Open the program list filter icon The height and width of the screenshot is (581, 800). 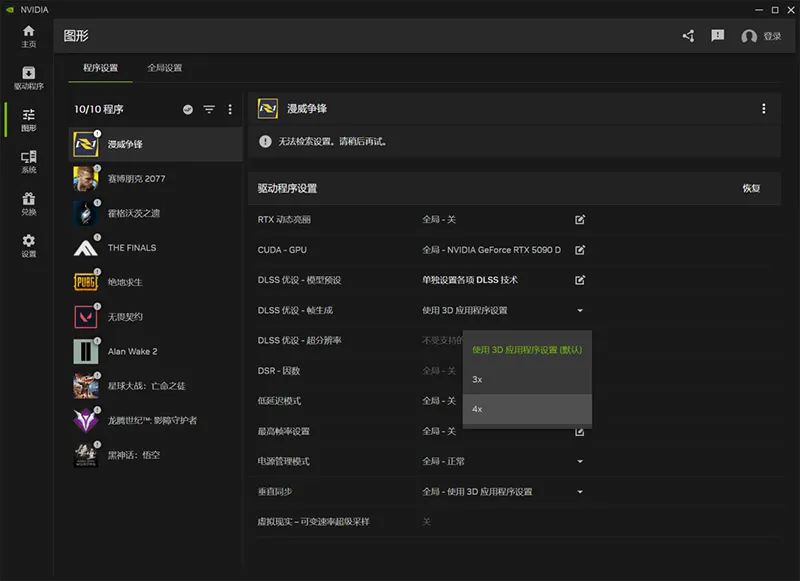coord(209,109)
